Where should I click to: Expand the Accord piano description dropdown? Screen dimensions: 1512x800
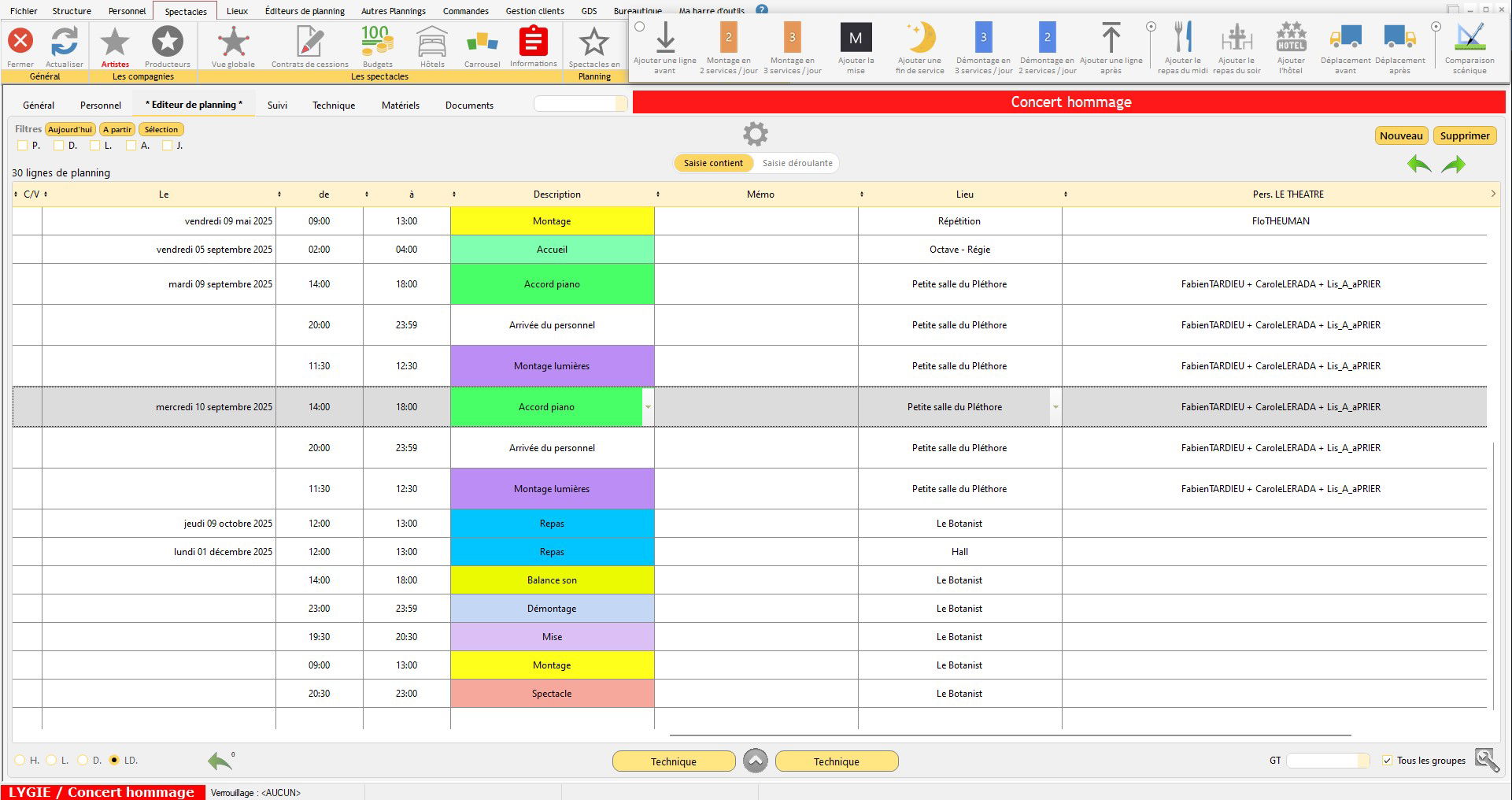(648, 407)
